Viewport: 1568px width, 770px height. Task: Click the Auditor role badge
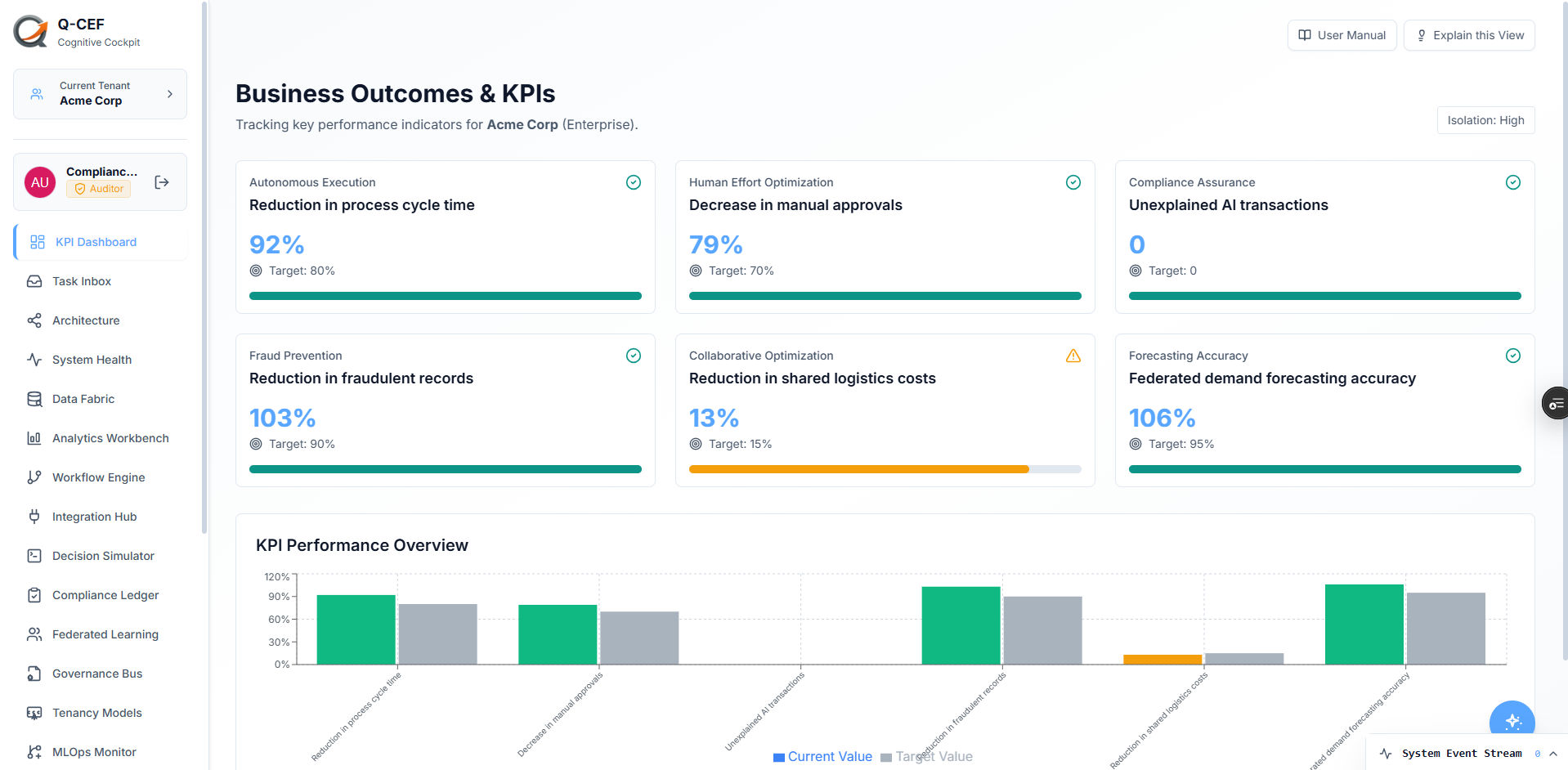[99, 189]
